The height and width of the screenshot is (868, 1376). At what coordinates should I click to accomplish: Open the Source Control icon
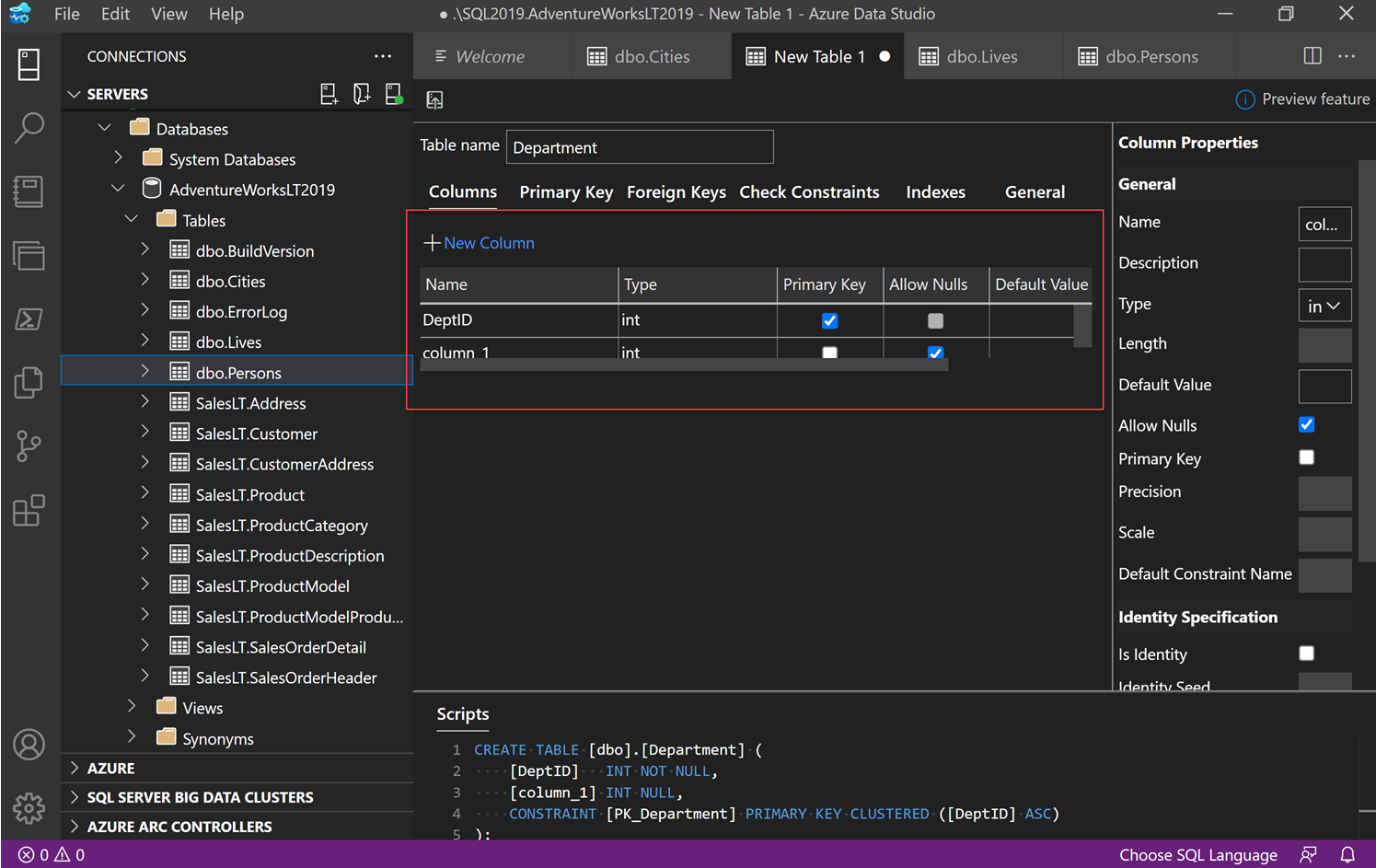(x=29, y=446)
